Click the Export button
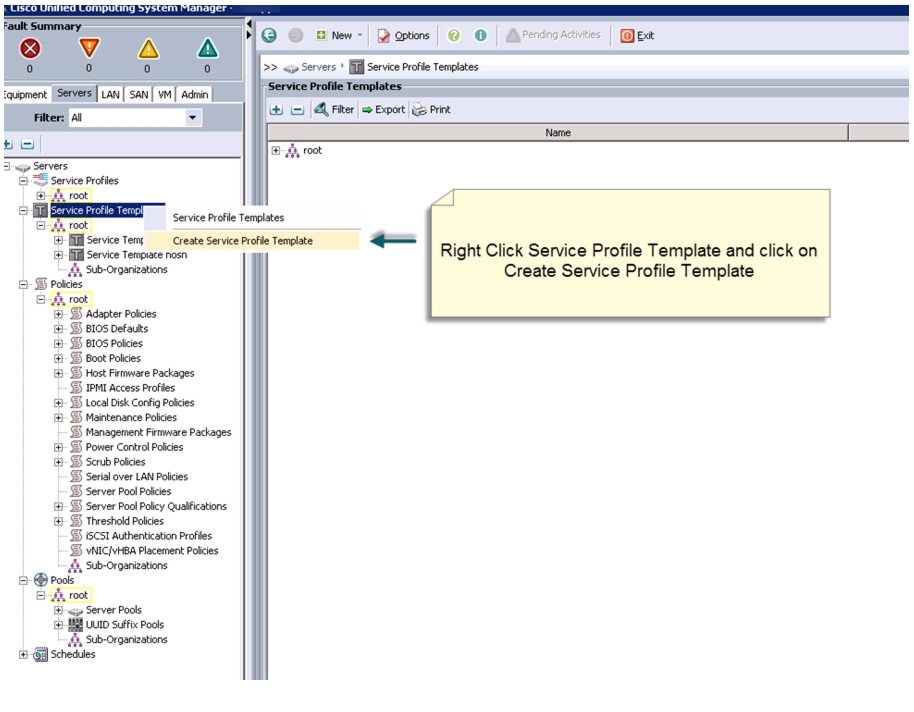 [384, 110]
